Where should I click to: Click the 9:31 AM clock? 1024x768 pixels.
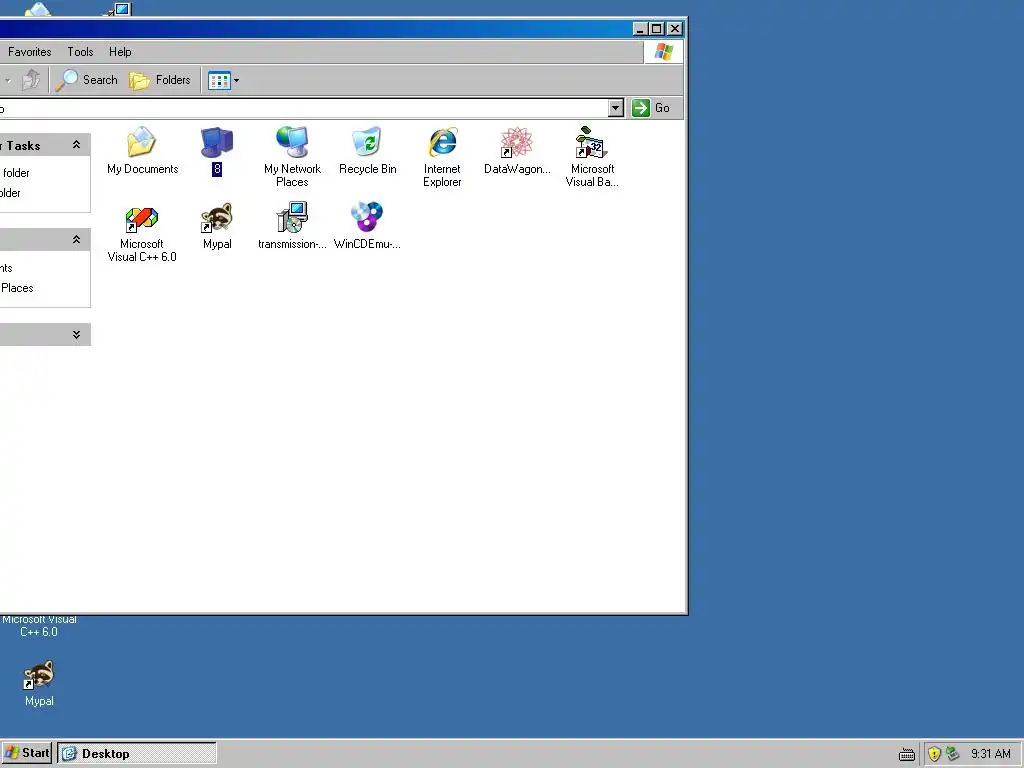[x=990, y=754]
